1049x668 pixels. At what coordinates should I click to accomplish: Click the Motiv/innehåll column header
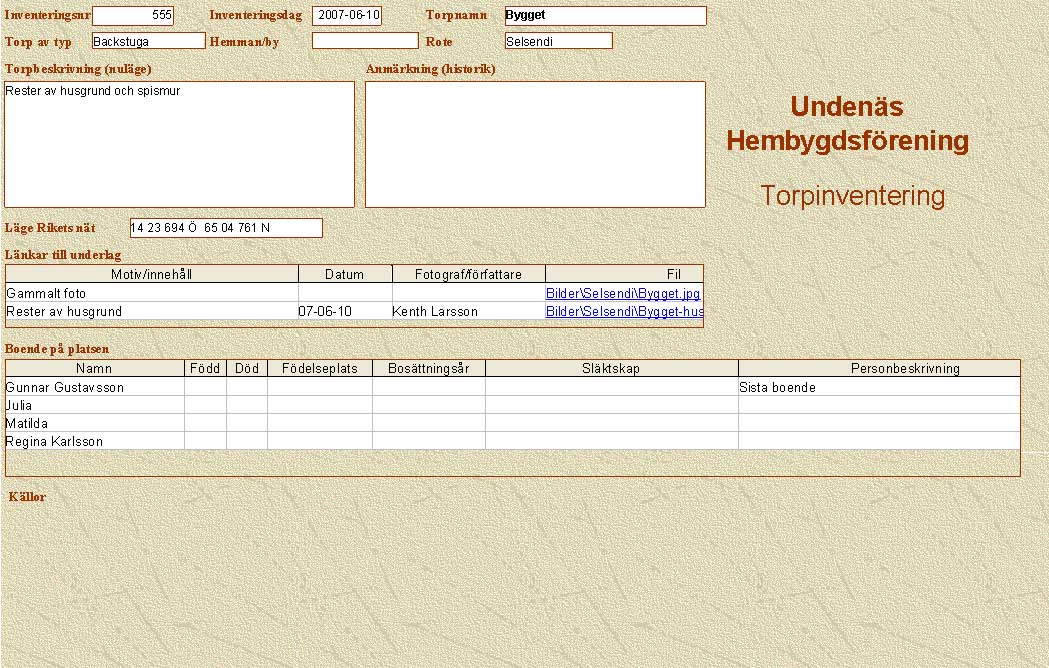coord(152,274)
